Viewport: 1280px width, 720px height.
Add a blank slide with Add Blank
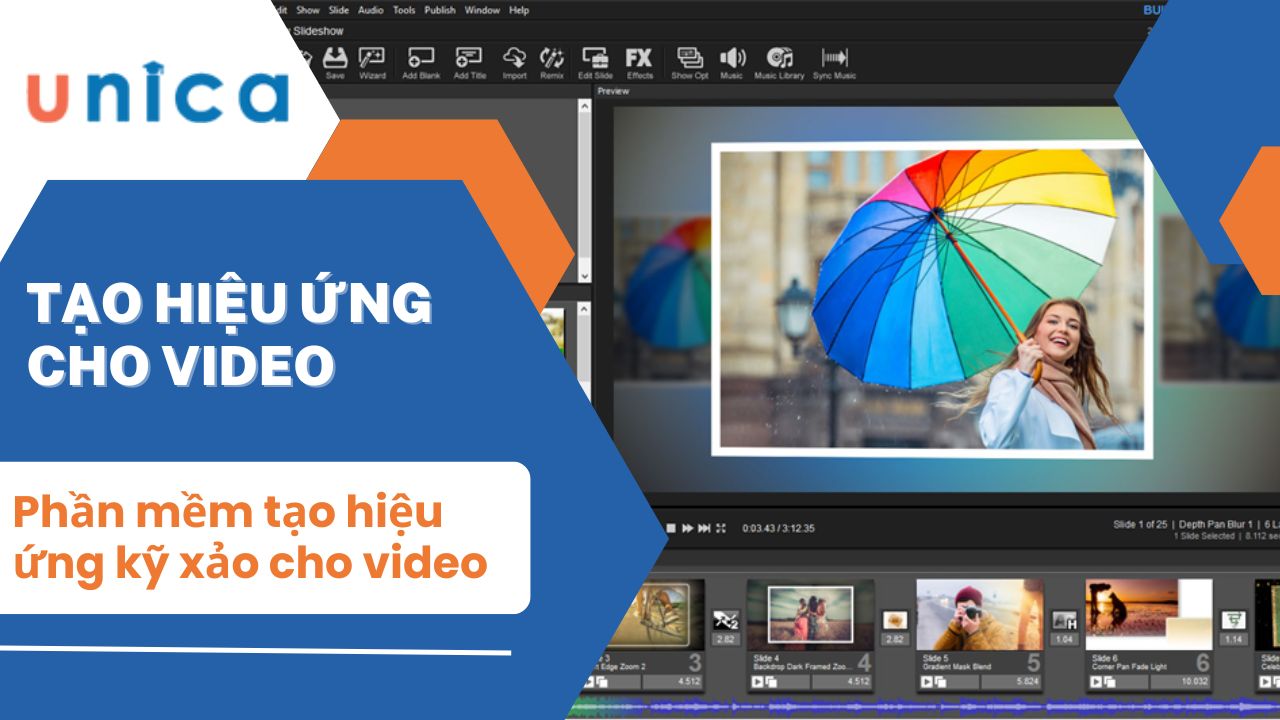coord(421,62)
